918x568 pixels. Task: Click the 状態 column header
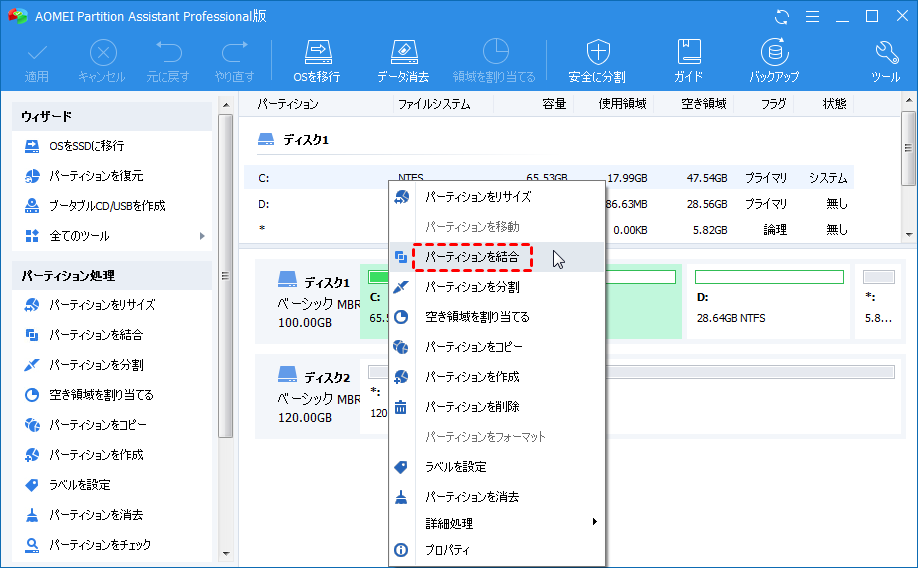[834, 104]
